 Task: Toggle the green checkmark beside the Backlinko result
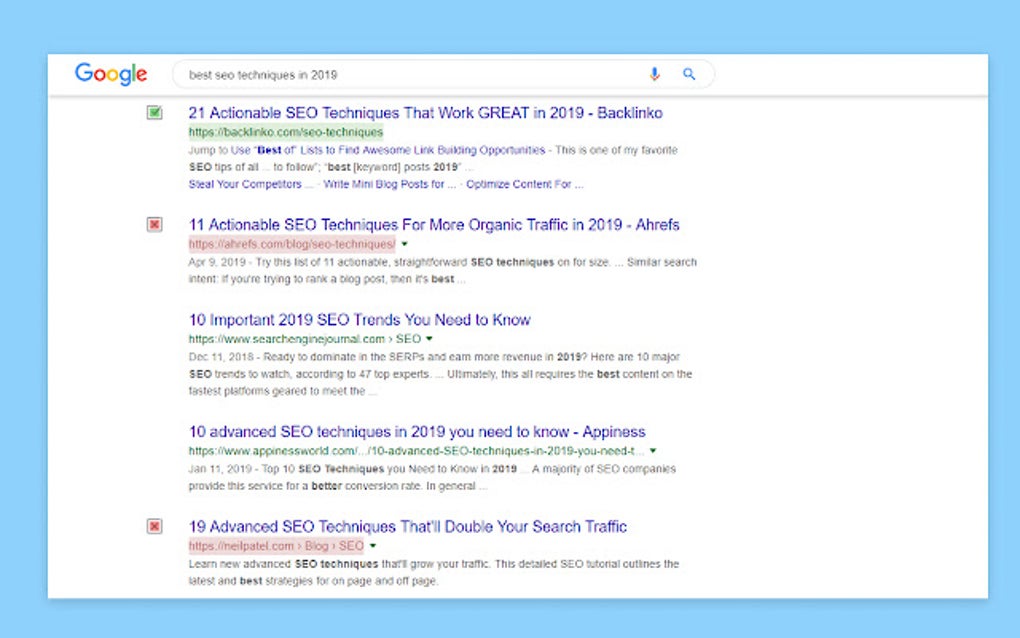click(x=154, y=113)
